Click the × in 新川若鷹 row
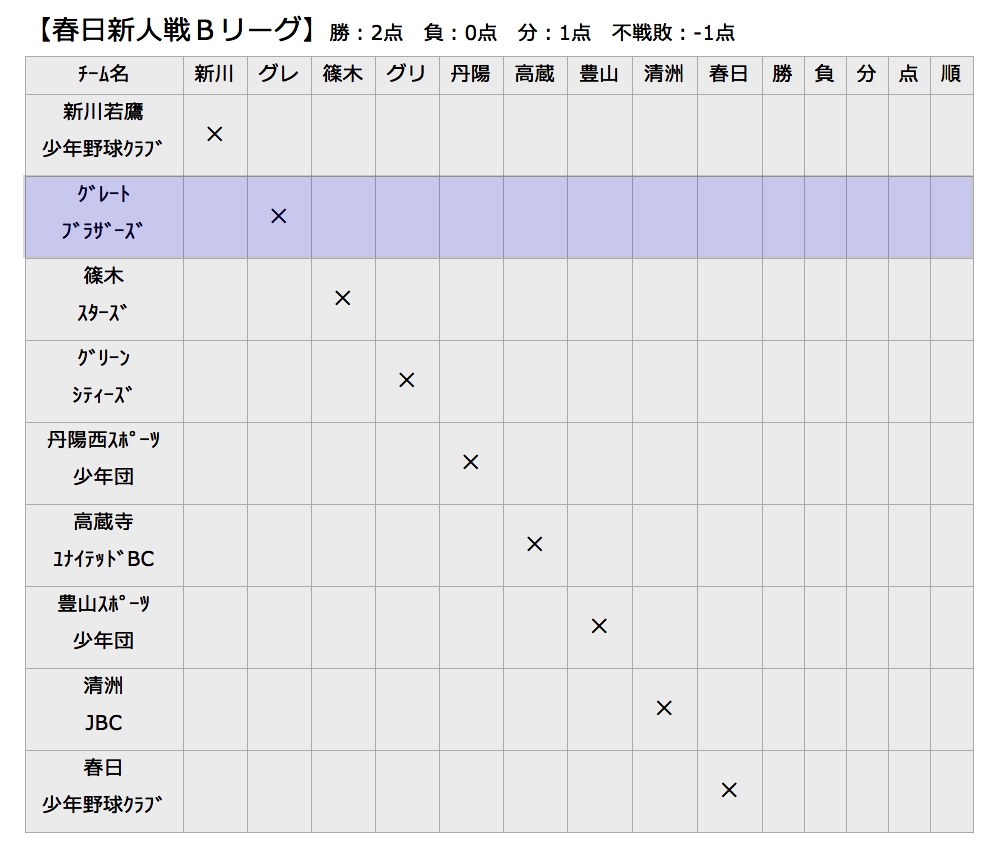Image resolution: width=1000 pixels, height=862 pixels. (215, 135)
